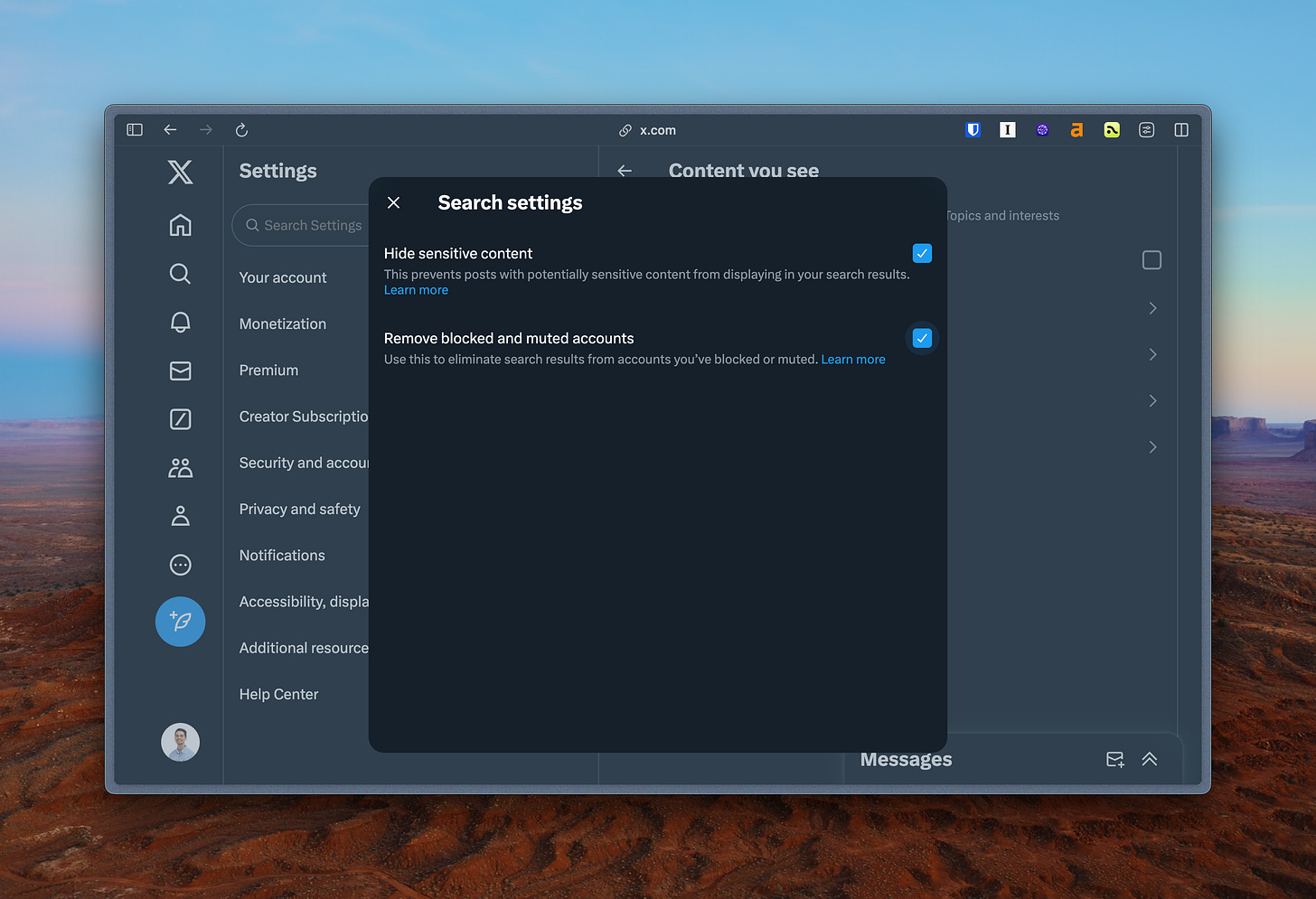Click the 'Search settings' dialog heading
Viewport: 1316px width, 899px height.
pos(510,202)
